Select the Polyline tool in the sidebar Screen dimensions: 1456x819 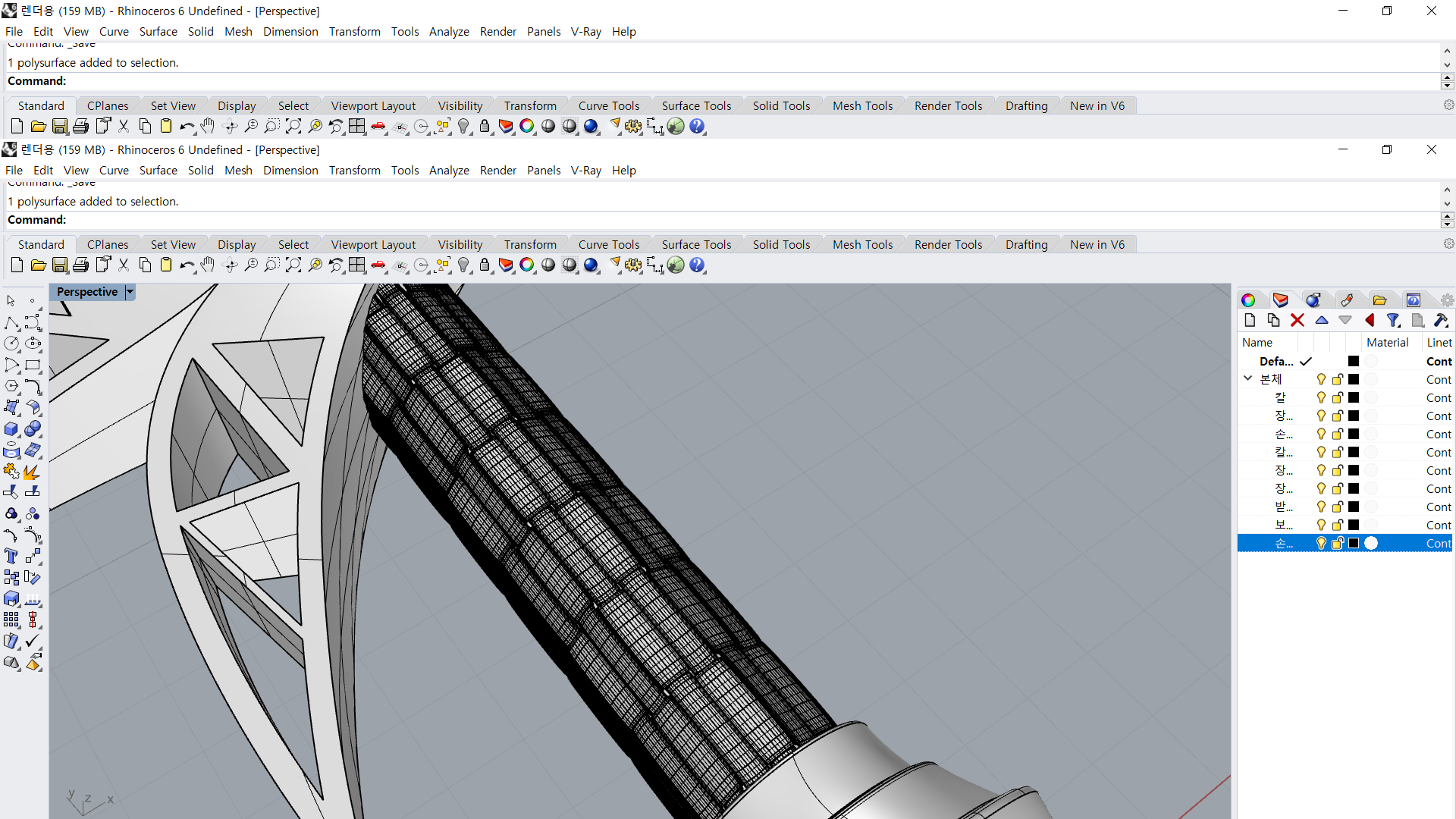point(11,323)
